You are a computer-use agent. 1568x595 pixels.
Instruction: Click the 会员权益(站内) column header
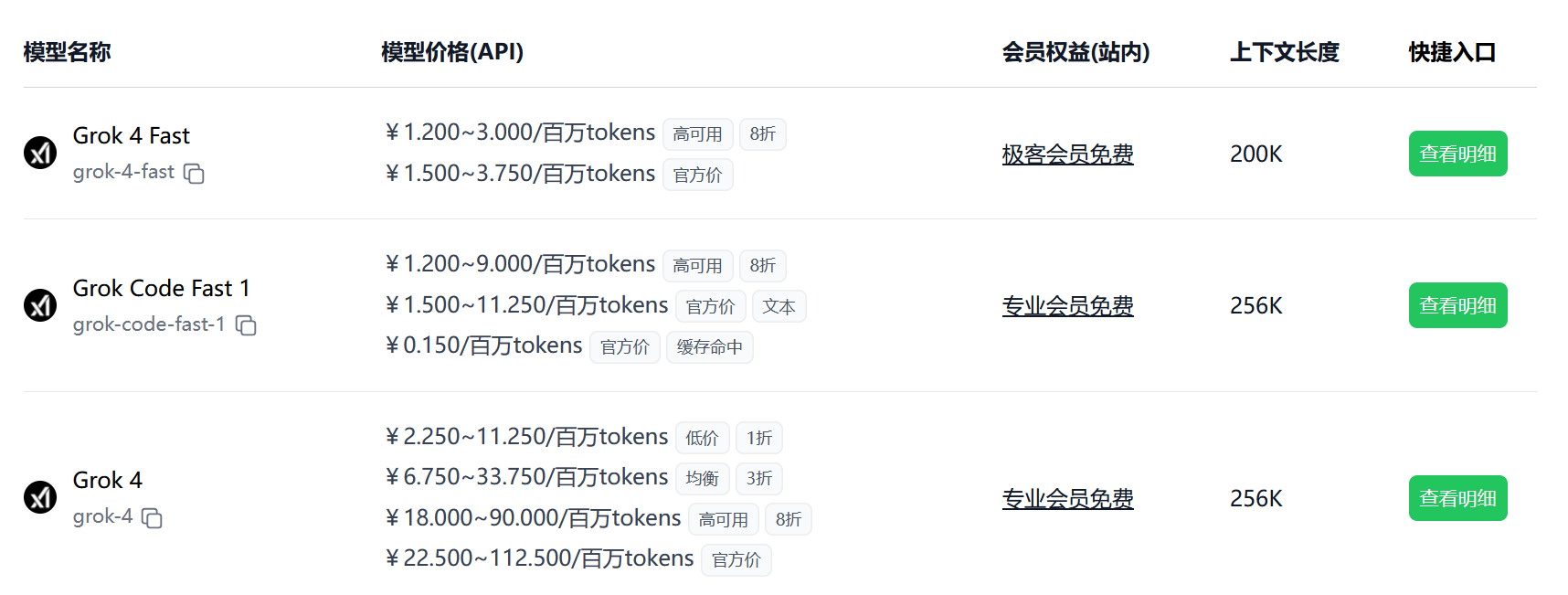click(1075, 52)
